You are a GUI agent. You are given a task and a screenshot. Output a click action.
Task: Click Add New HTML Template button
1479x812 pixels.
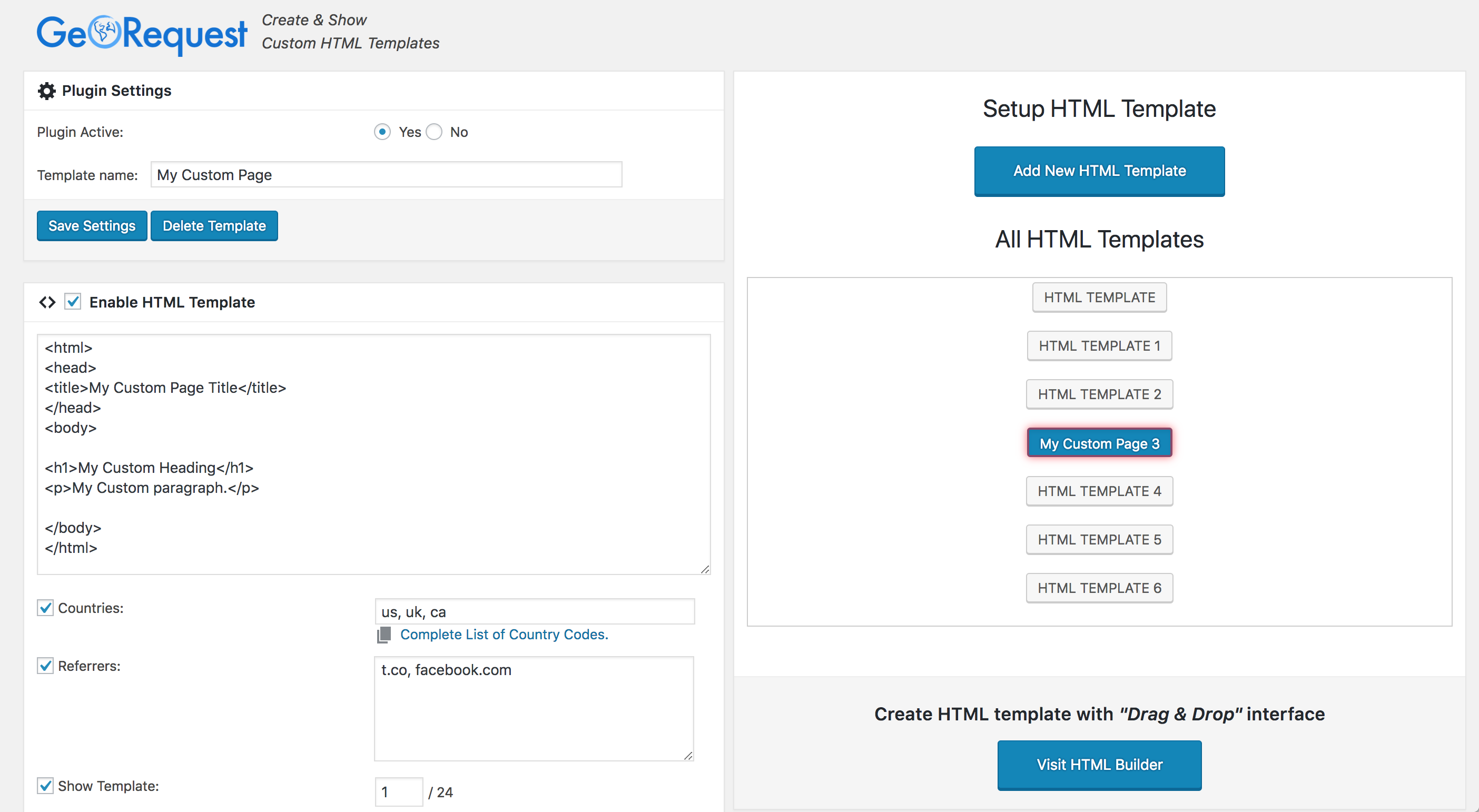pos(1099,171)
